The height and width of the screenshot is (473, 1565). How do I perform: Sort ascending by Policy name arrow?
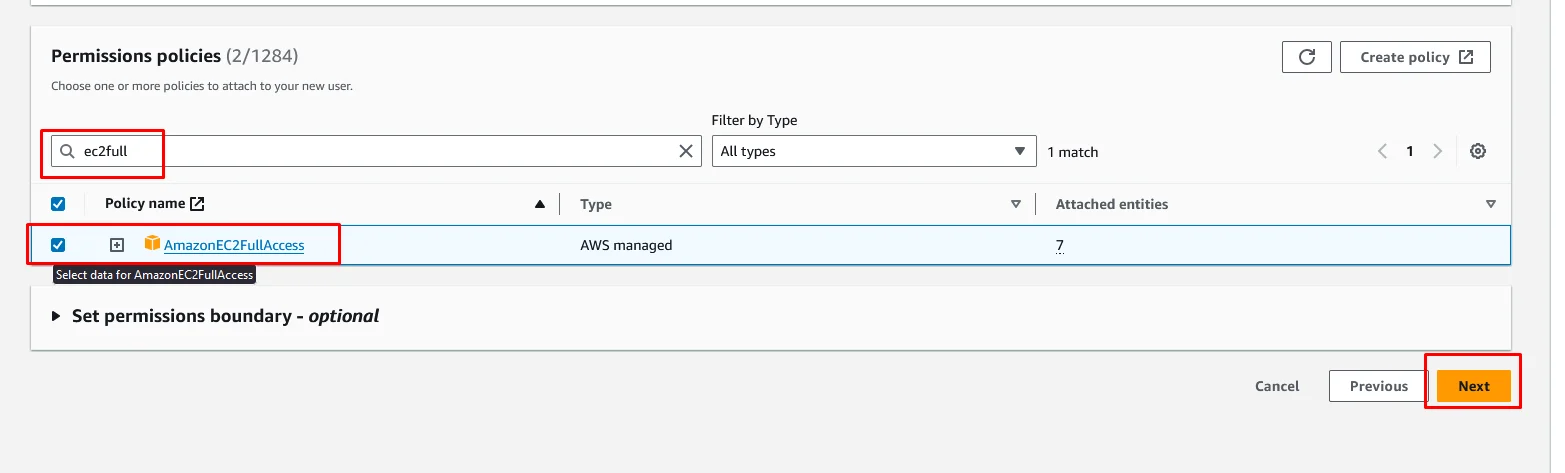pos(540,204)
